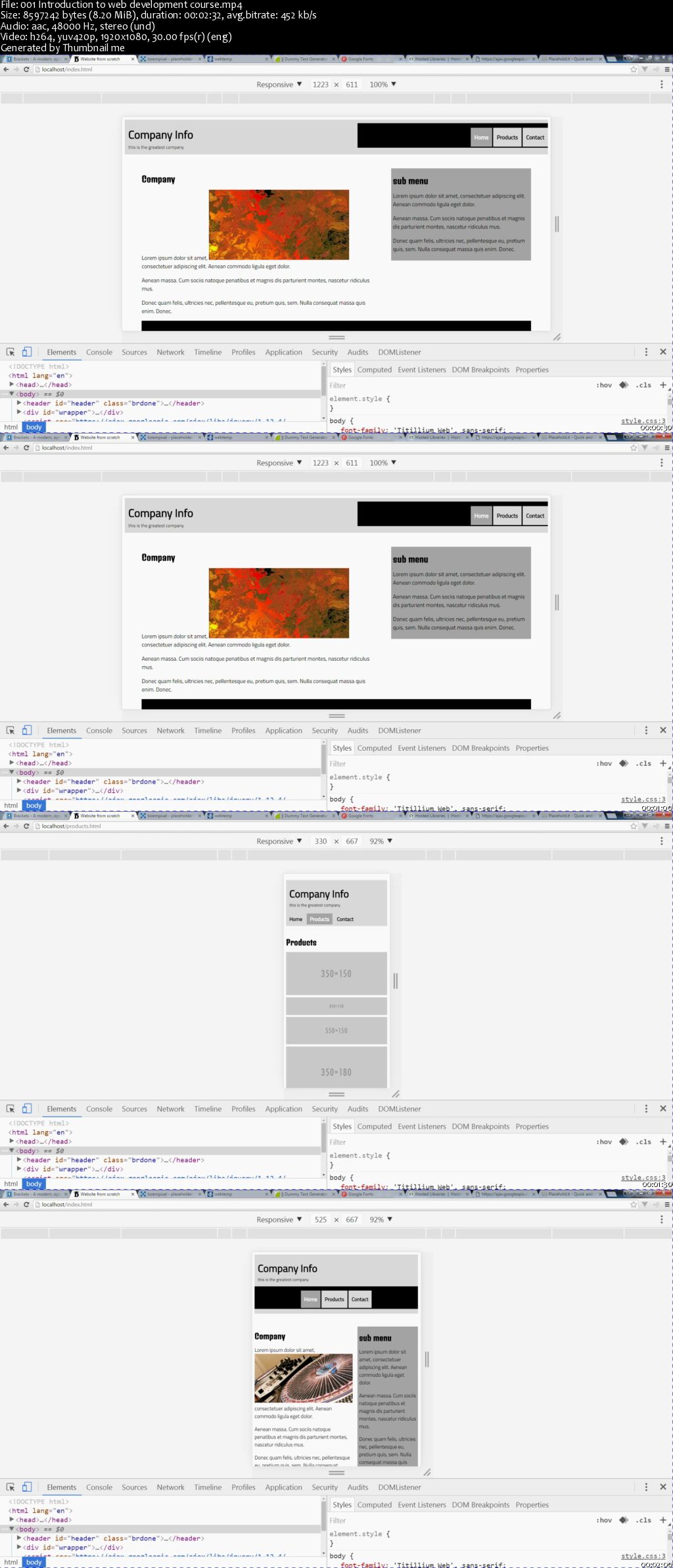Expand div#wrapper node in the 00:02:00 frame
The width and height of the screenshot is (673, 1568).
(x=19, y=1548)
